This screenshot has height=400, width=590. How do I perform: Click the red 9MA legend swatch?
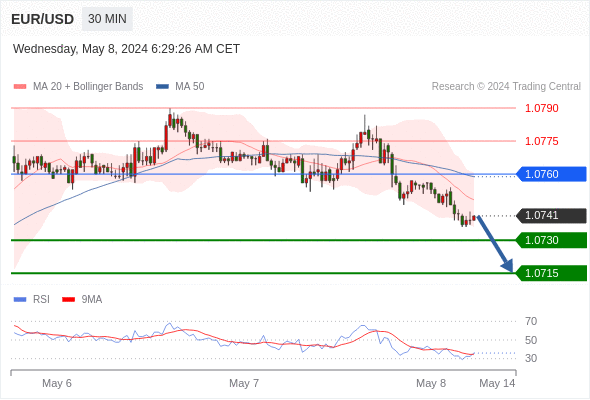[68, 300]
